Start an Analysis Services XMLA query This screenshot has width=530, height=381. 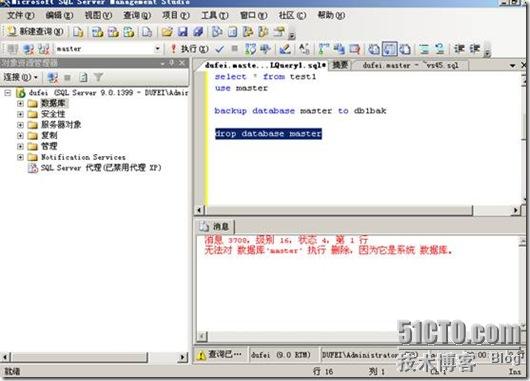129,32
